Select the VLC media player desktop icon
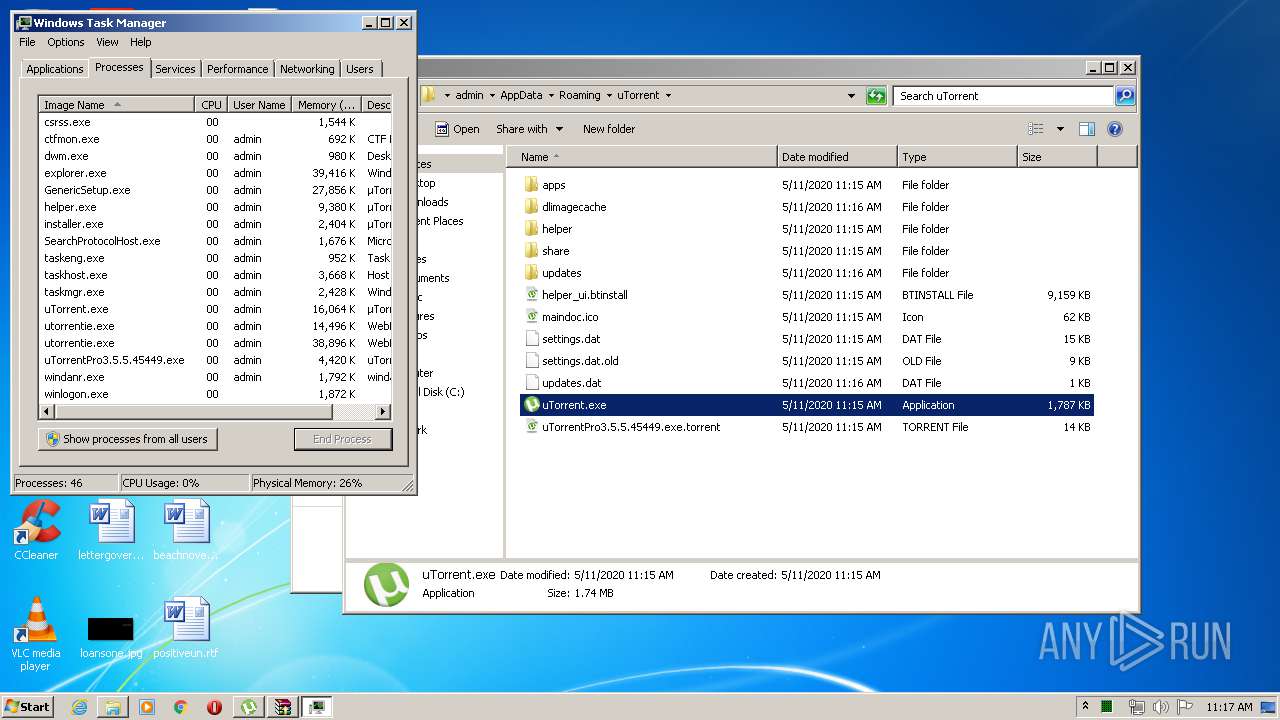The height and width of the screenshot is (720, 1280). click(36, 635)
